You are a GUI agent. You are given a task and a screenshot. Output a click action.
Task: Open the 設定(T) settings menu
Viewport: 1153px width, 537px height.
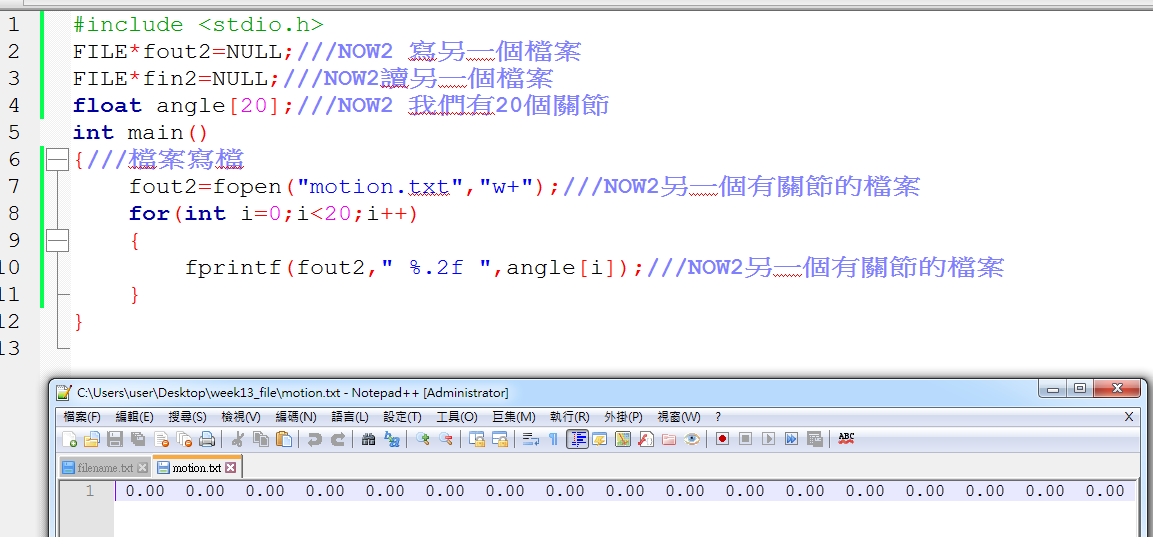[x=402, y=417]
